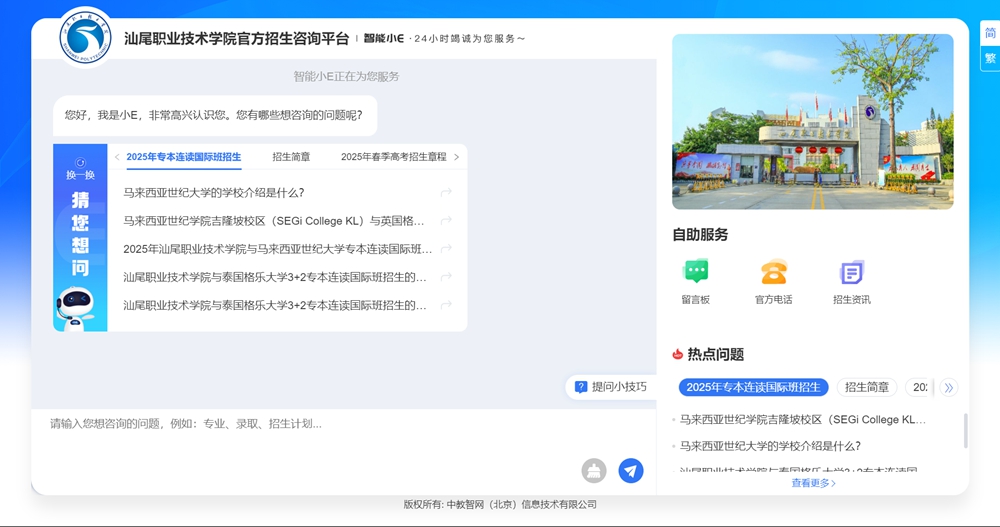Click the 留言板 message board icon

[x=695, y=272]
